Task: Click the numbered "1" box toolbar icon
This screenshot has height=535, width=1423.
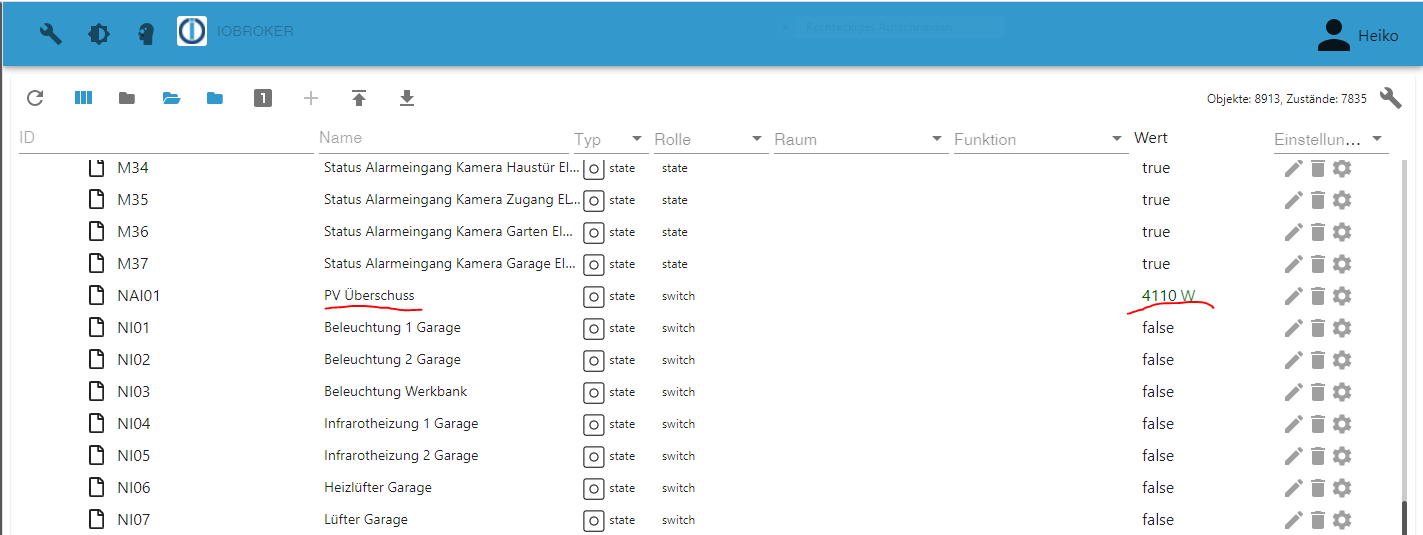Action: point(263,98)
